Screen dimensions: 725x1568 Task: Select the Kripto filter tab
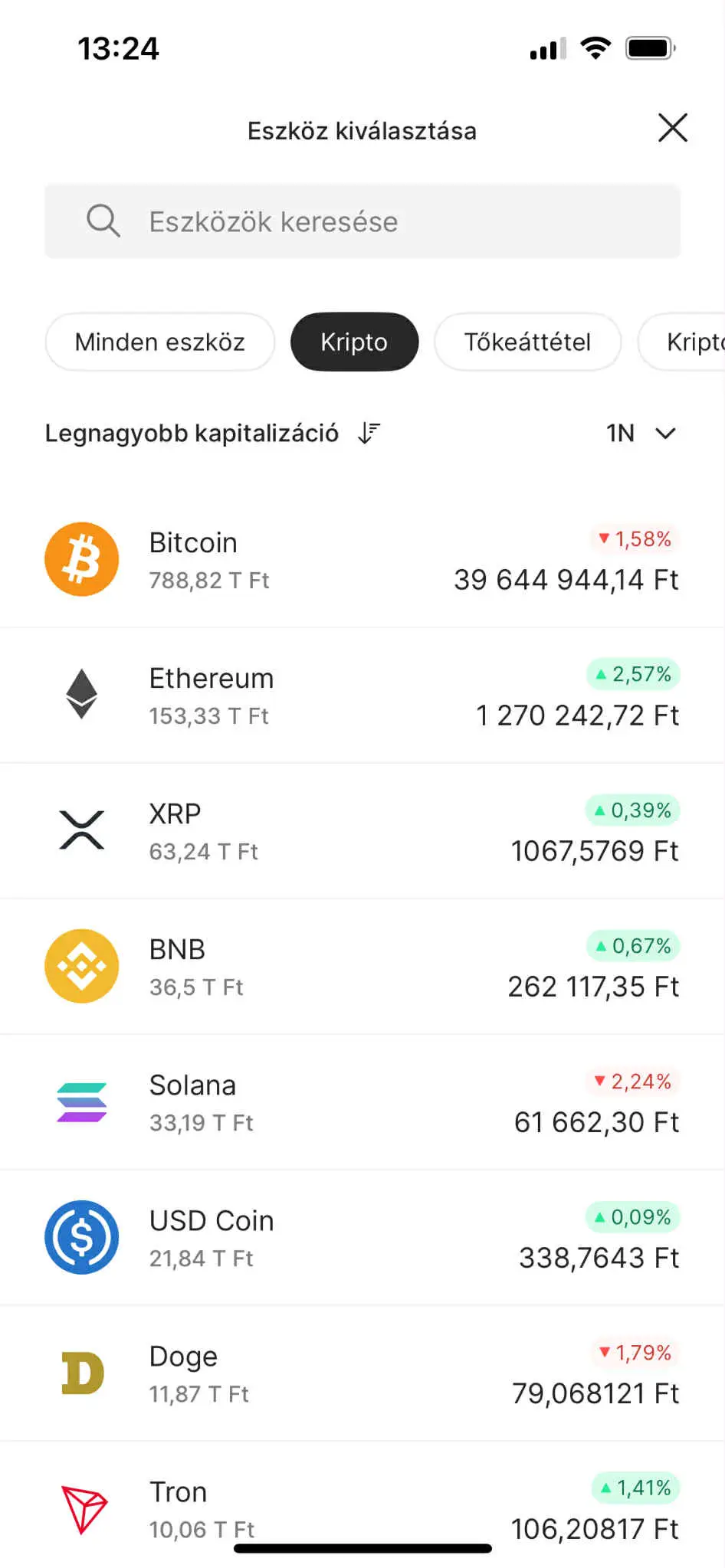point(354,342)
